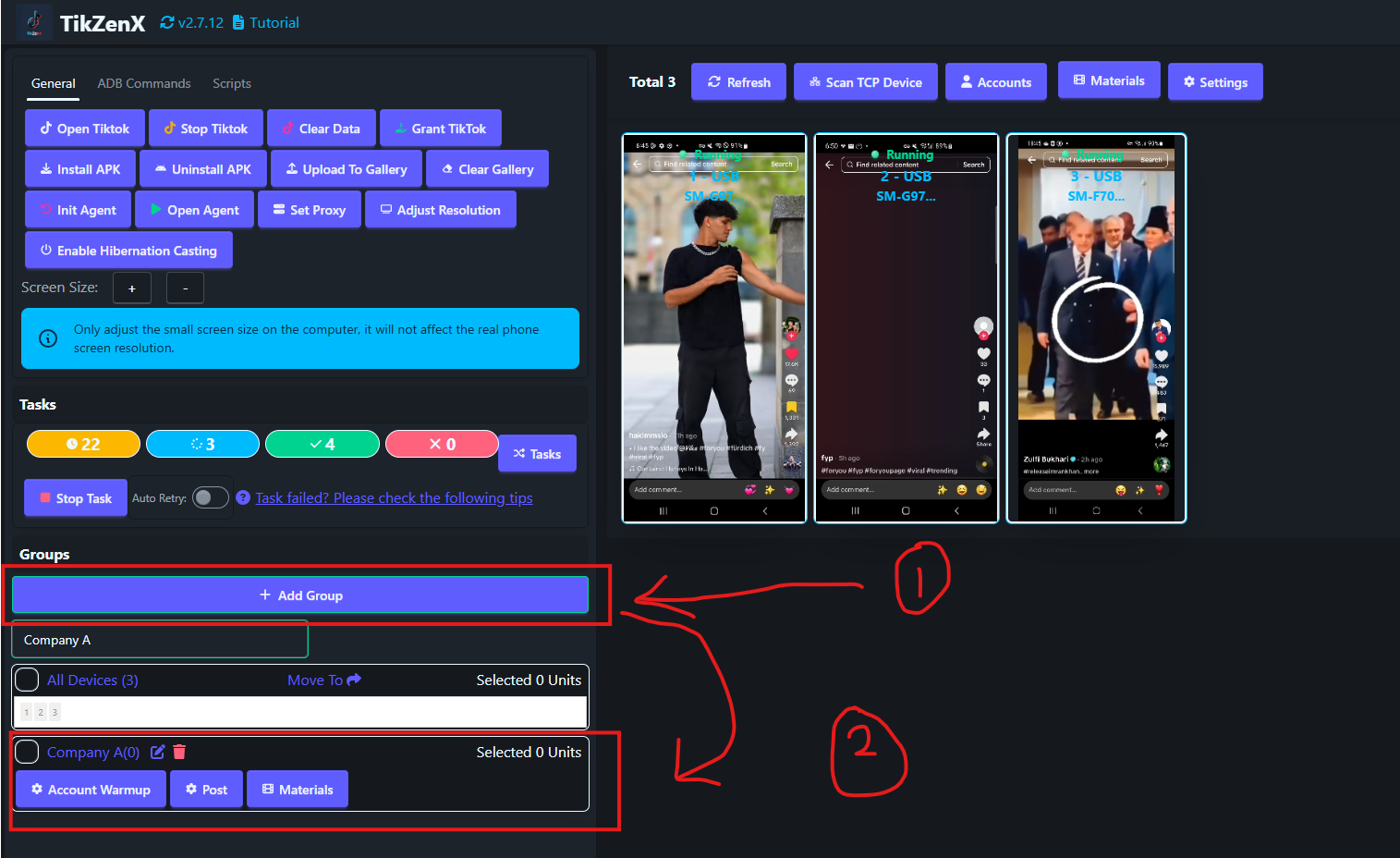The height and width of the screenshot is (858, 1400).
Task: Click 'Total 3' device count text
Action: click(652, 81)
